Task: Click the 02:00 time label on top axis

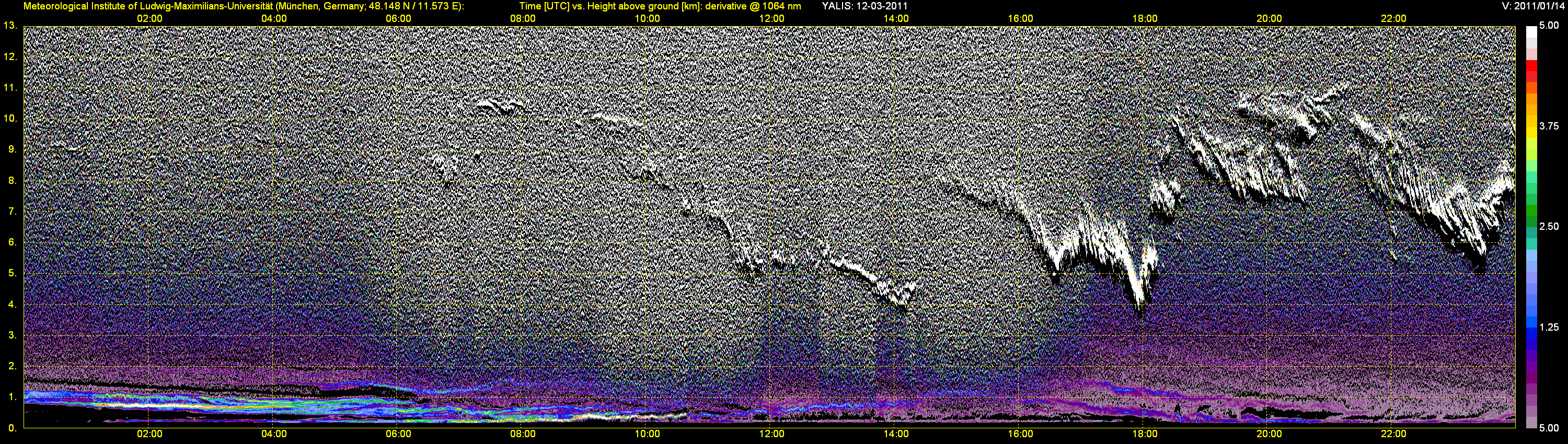Action: (x=149, y=18)
